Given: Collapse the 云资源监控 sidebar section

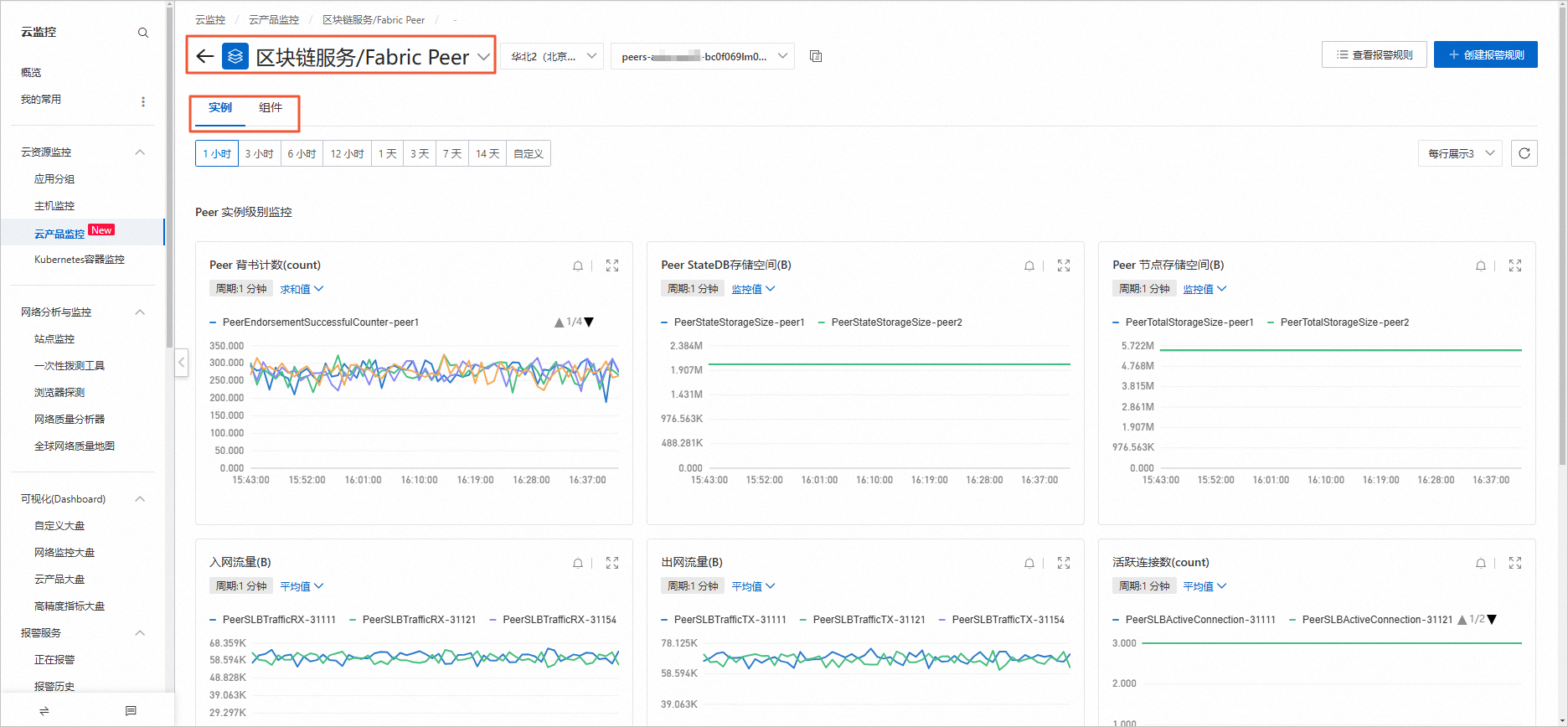Looking at the screenshot, I should (140, 152).
